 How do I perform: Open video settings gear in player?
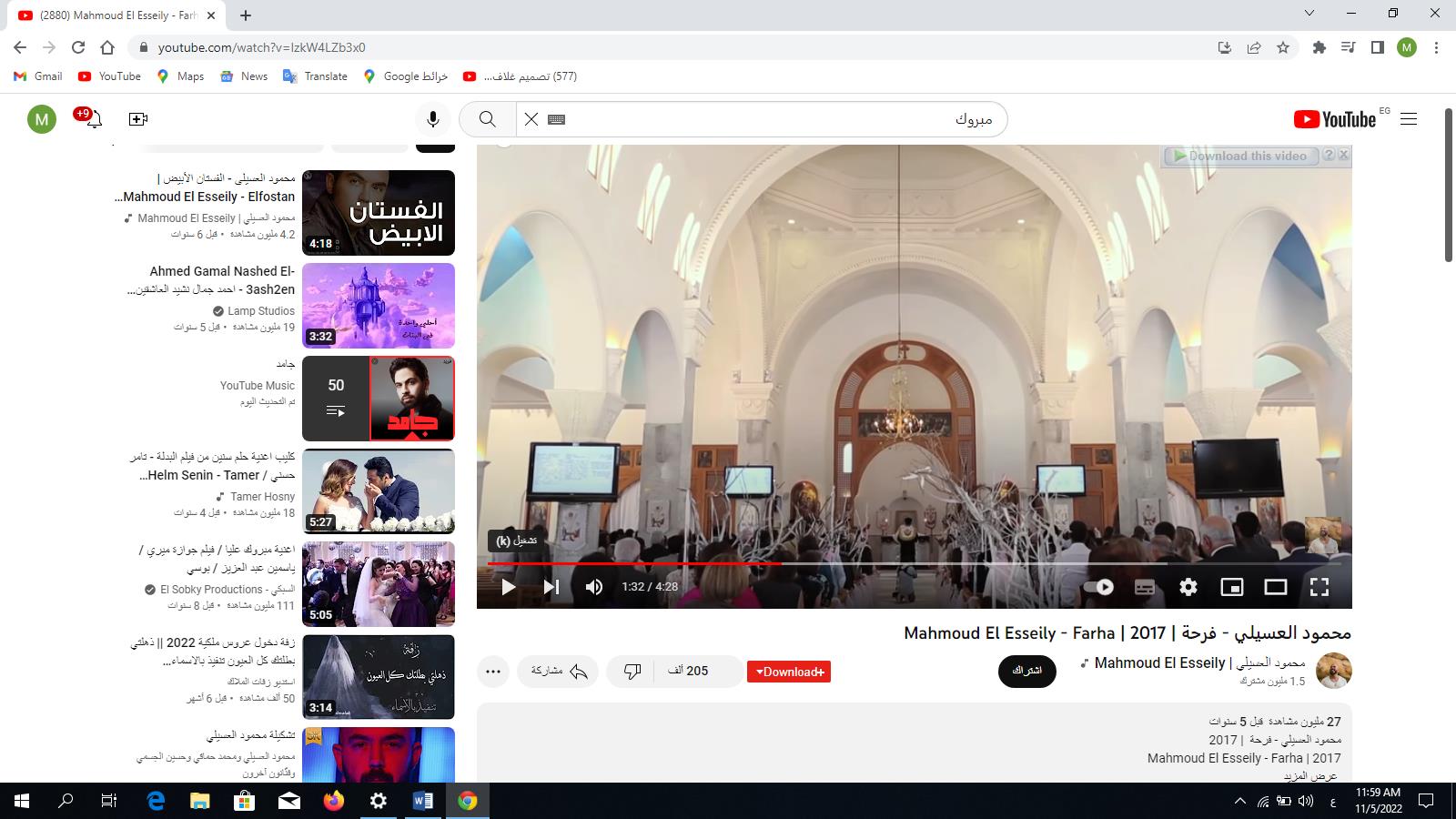[x=1188, y=587]
